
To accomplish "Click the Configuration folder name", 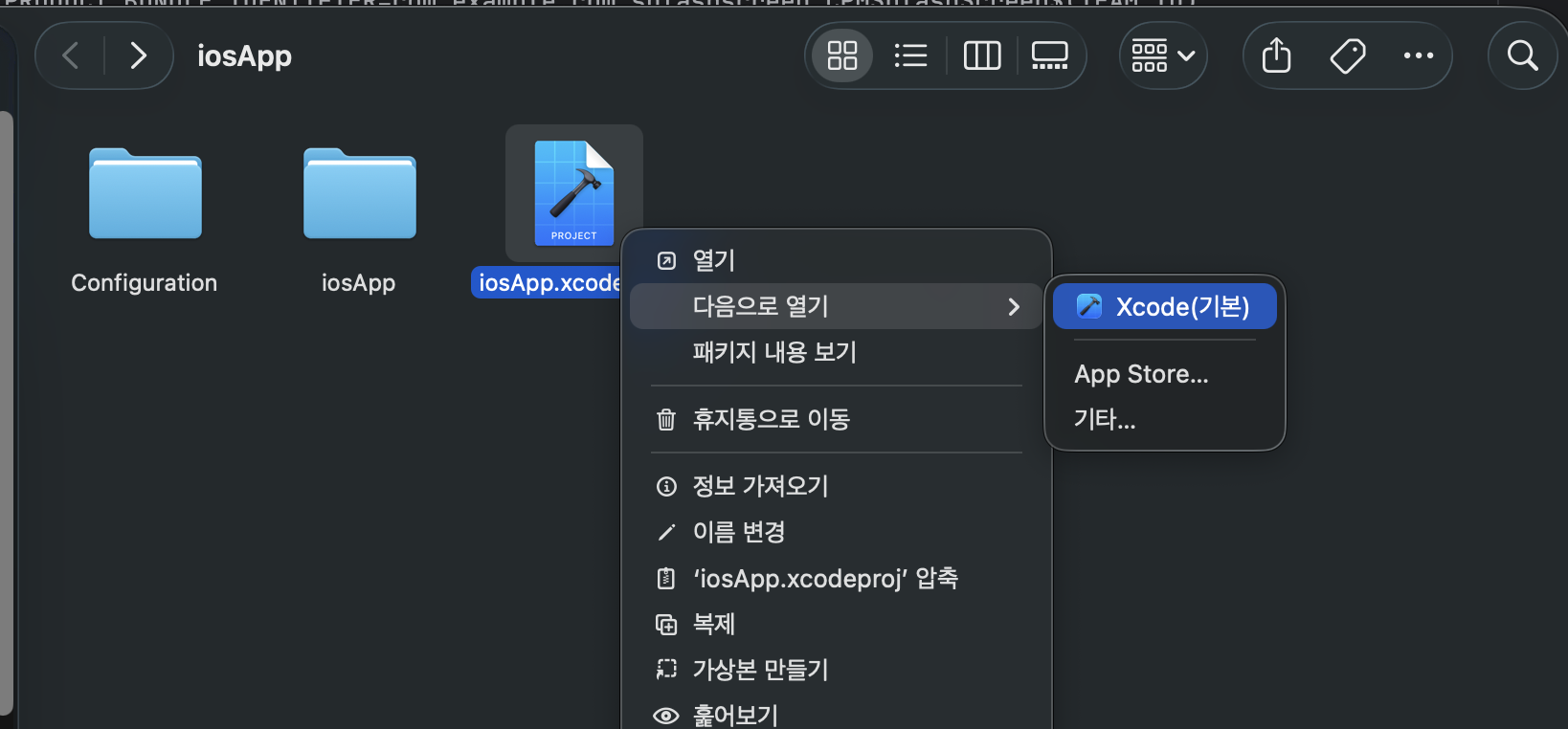I will pyautogui.click(x=145, y=283).
